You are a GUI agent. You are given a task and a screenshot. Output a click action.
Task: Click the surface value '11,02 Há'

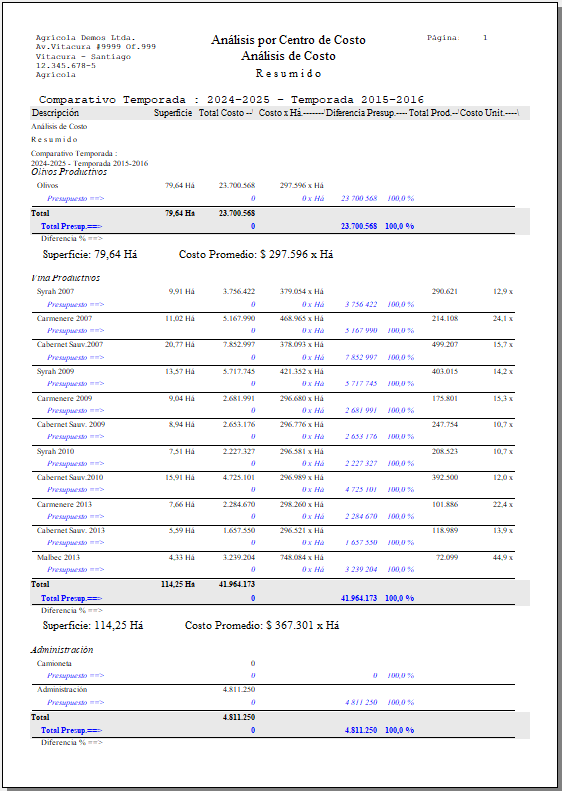(x=180, y=318)
